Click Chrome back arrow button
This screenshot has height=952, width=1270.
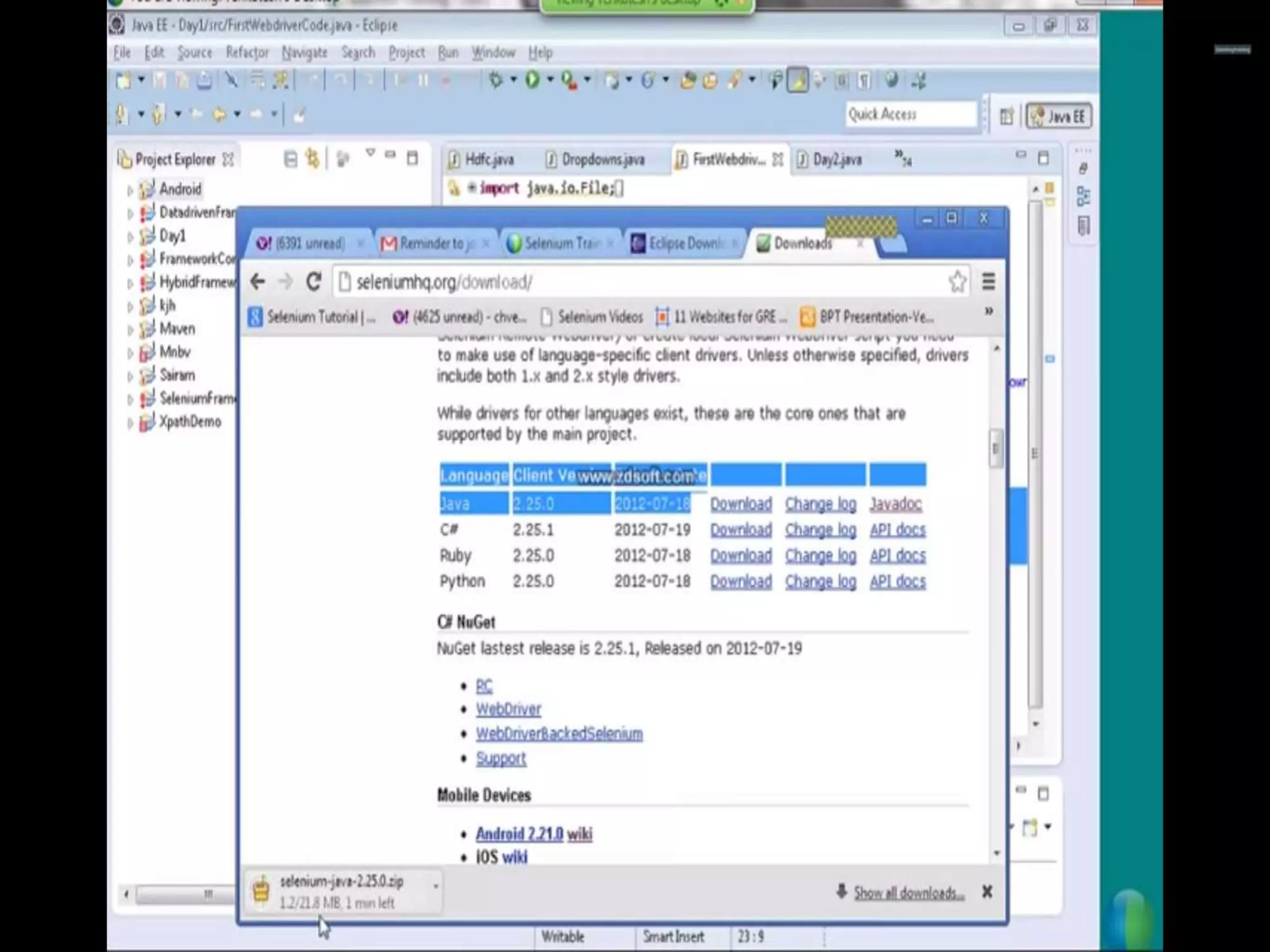coord(258,282)
